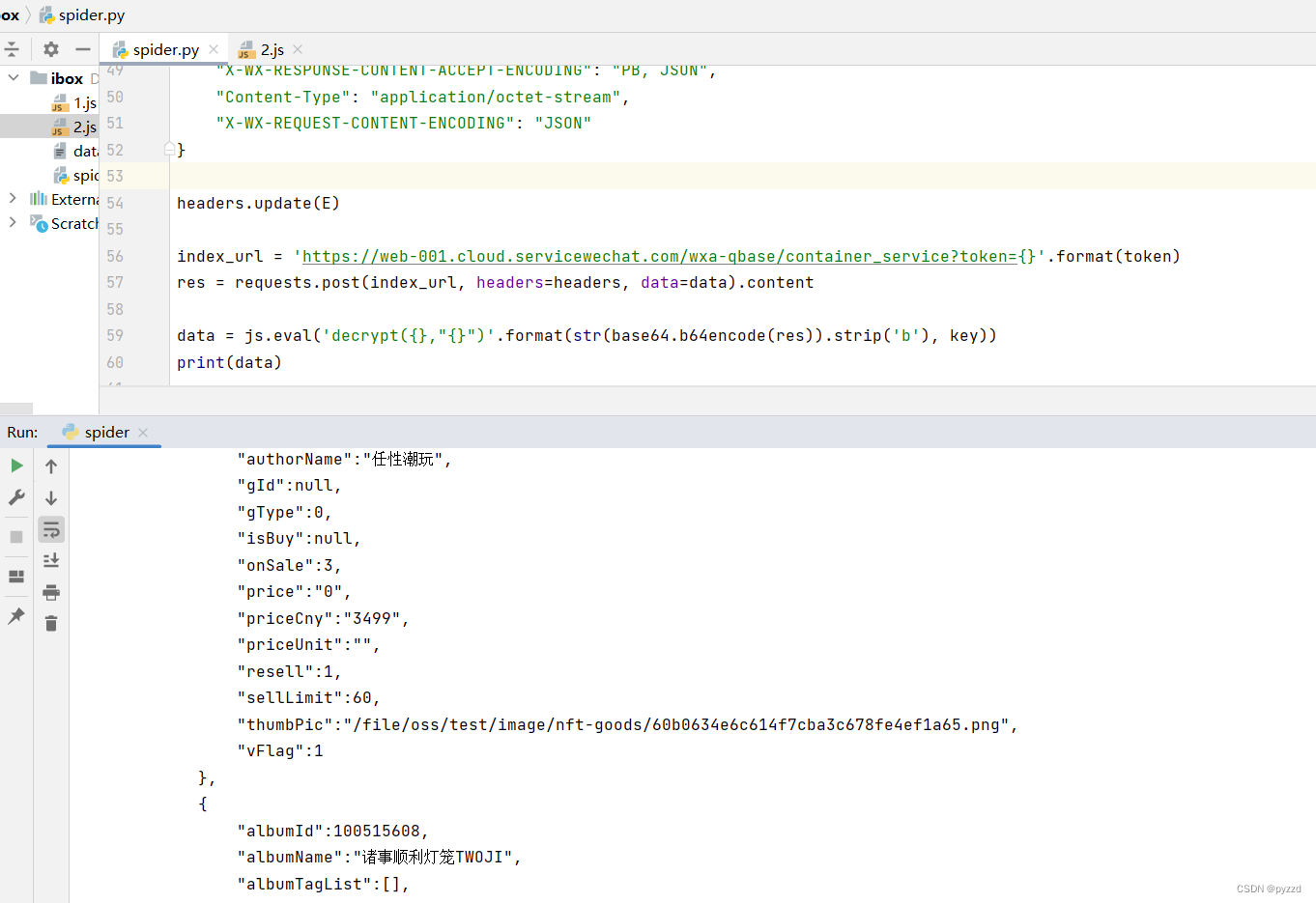The width and height of the screenshot is (1316, 903).
Task: Close the spider.py editor tab
Action: pyautogui.click(x=214, y=49)
